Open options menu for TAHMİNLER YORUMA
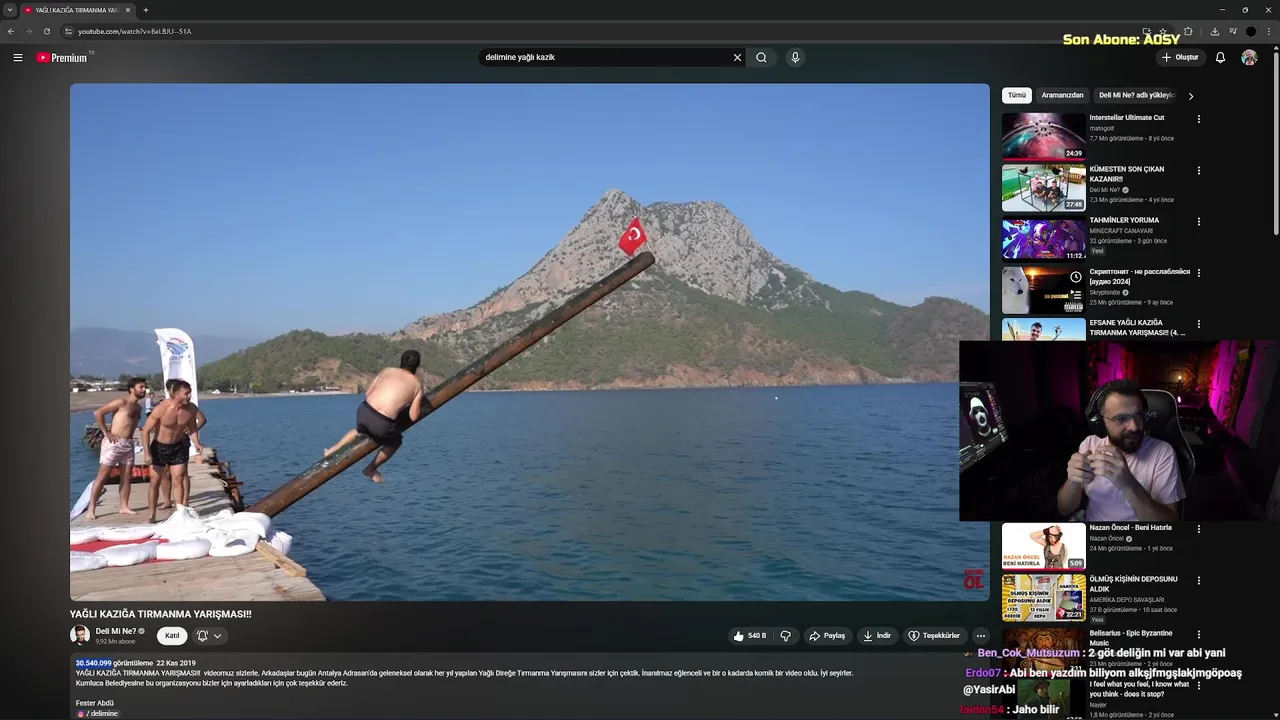The height and width of the screenshot is (720, 1280). pos(1199,221)
